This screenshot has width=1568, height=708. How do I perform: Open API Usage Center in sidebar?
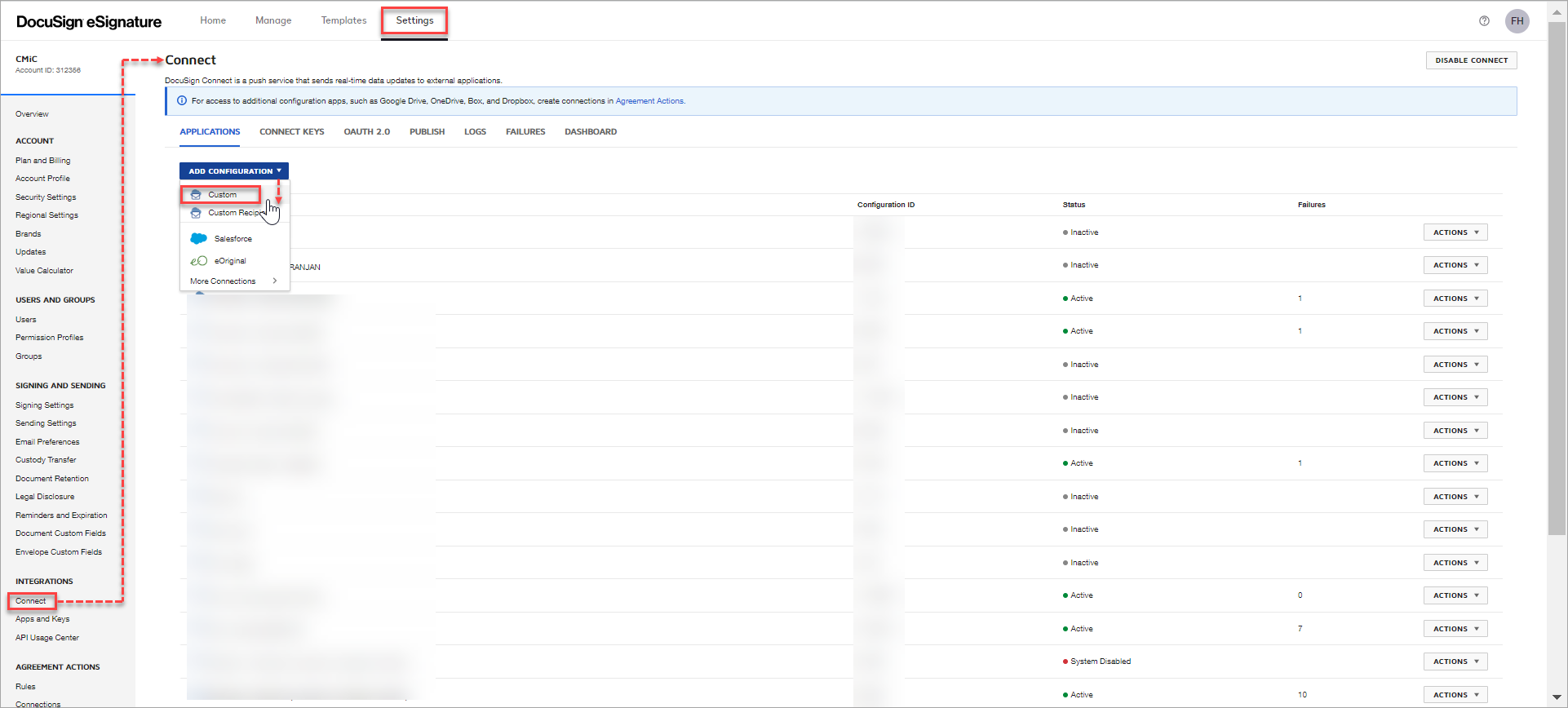click(x=47, y=638)
